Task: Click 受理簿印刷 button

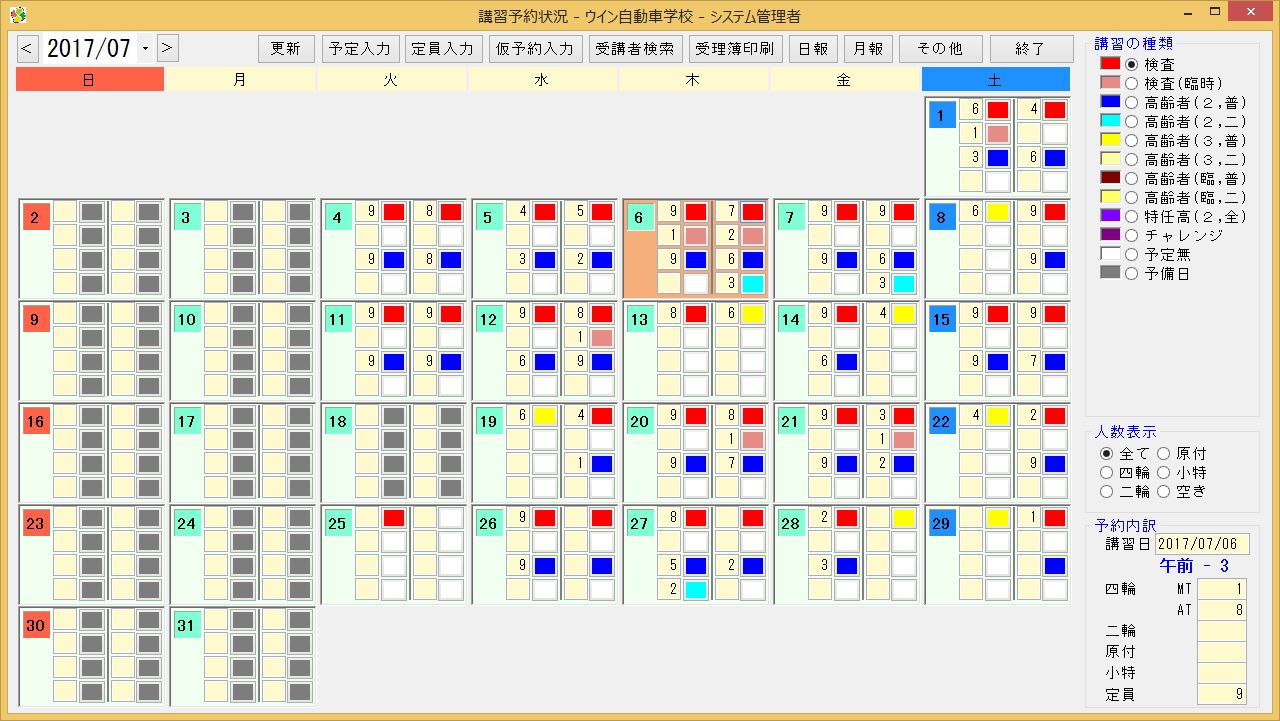Action: click(x=735, y=49)
